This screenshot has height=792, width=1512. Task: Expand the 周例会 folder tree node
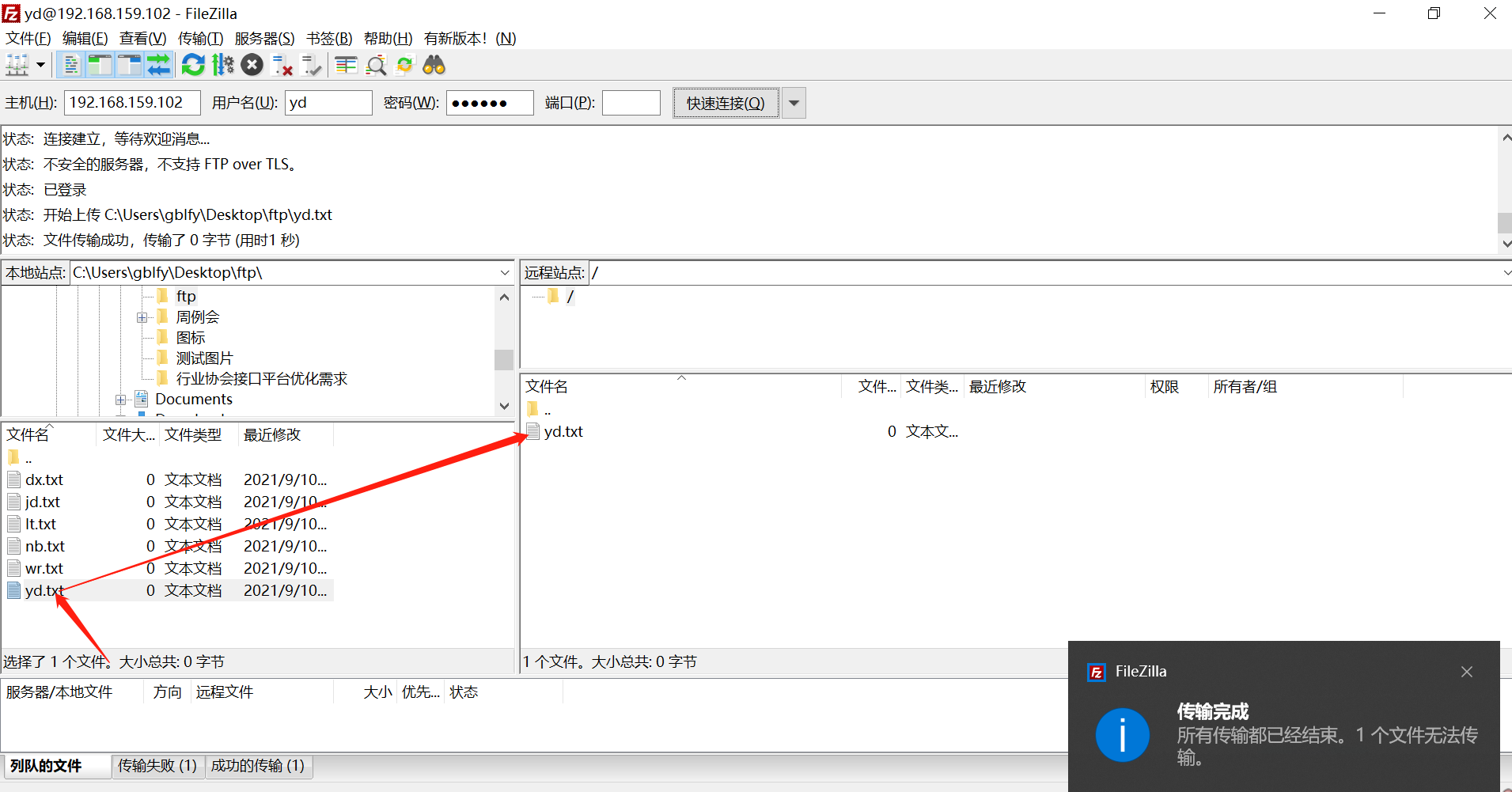142,317
